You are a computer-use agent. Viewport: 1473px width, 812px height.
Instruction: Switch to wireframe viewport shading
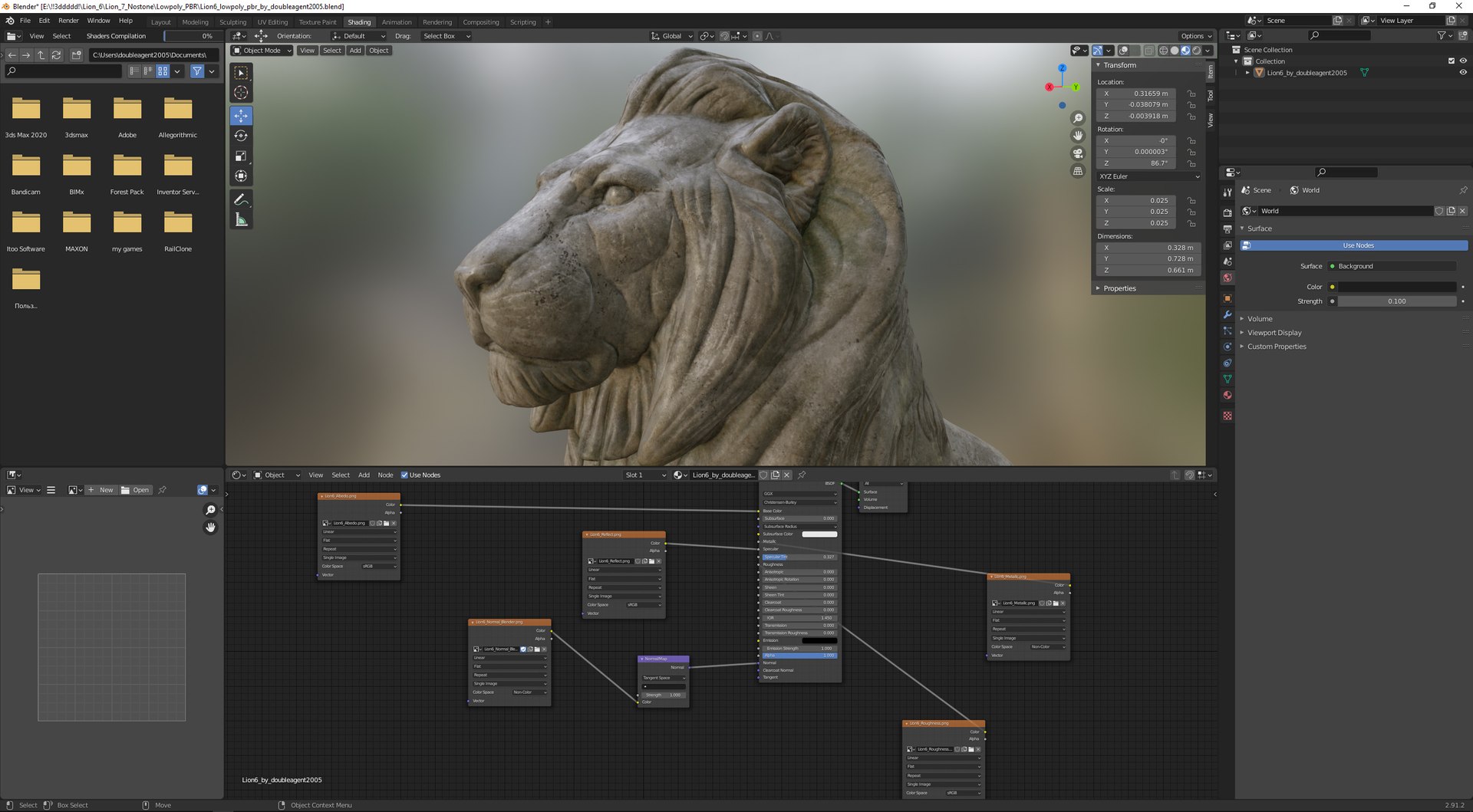pyautogui.click(x=1164, y=51)
